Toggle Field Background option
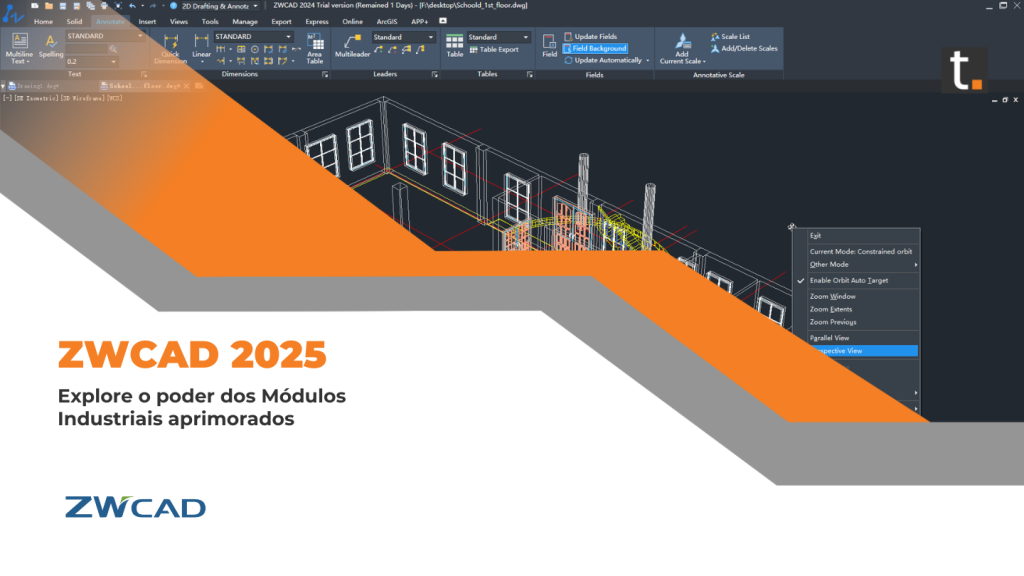This screenshot has width=1024, height=576. click(595, 48)
